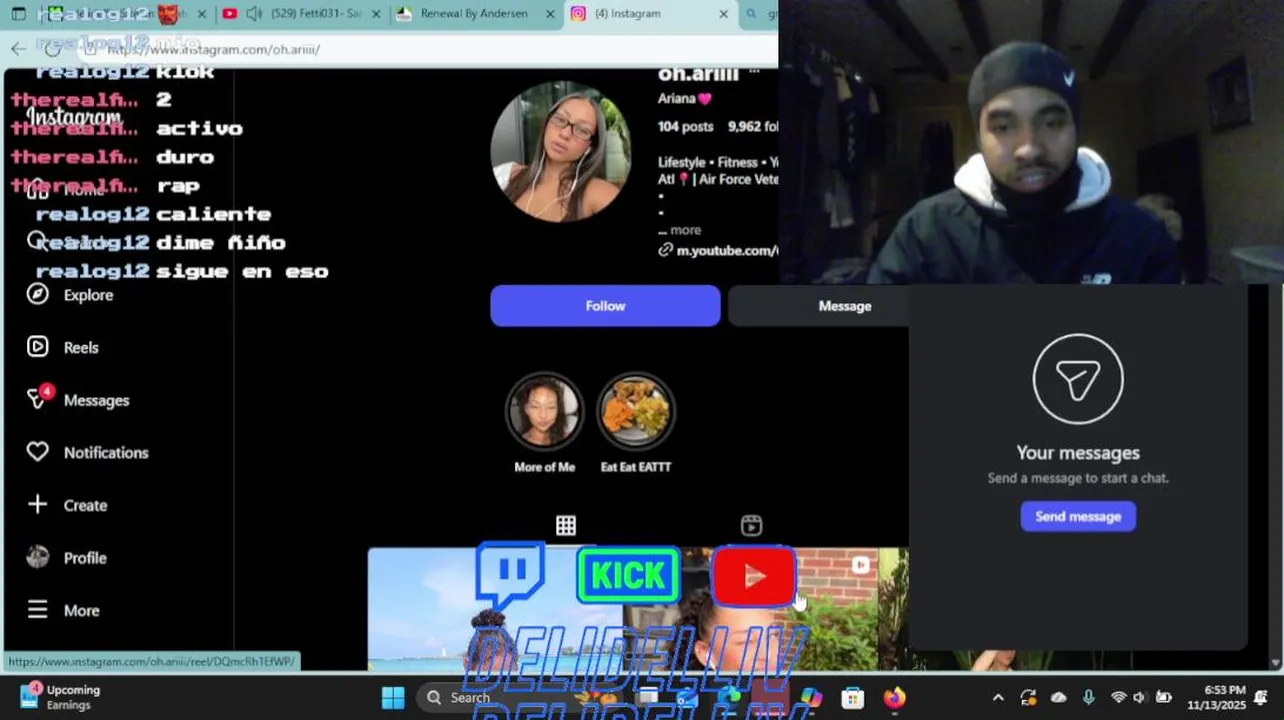Screen dimensions: 1284x720
Task: Open Firefox from the taskbar
Action: (x=894, y=697)
